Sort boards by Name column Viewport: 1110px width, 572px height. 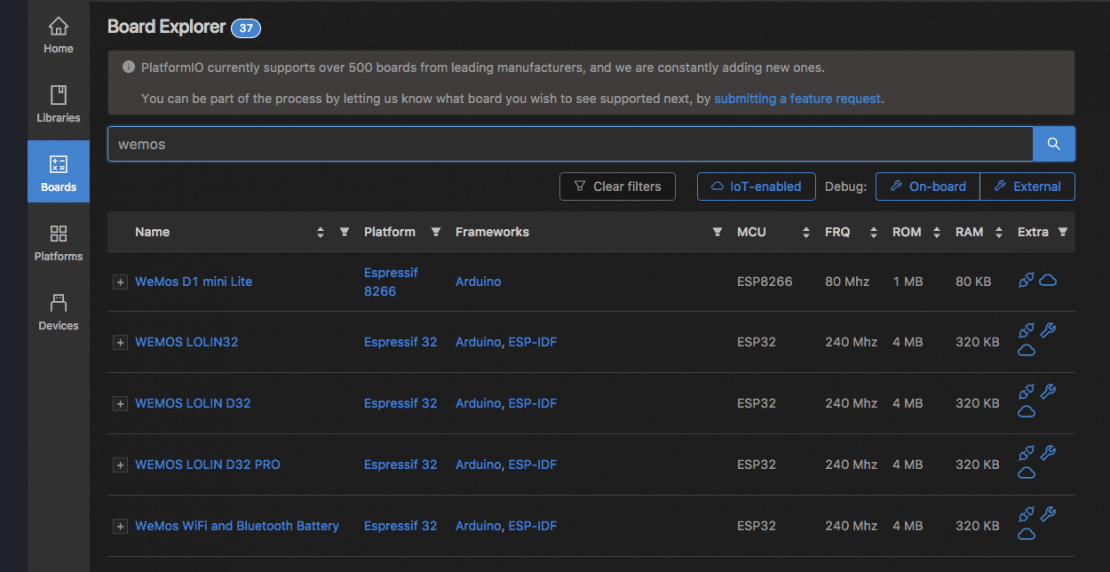pos(321,232)
